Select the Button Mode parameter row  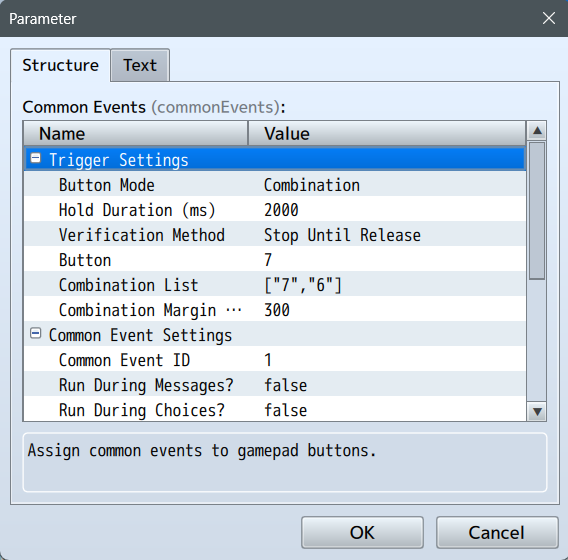[x=275, y=184]
